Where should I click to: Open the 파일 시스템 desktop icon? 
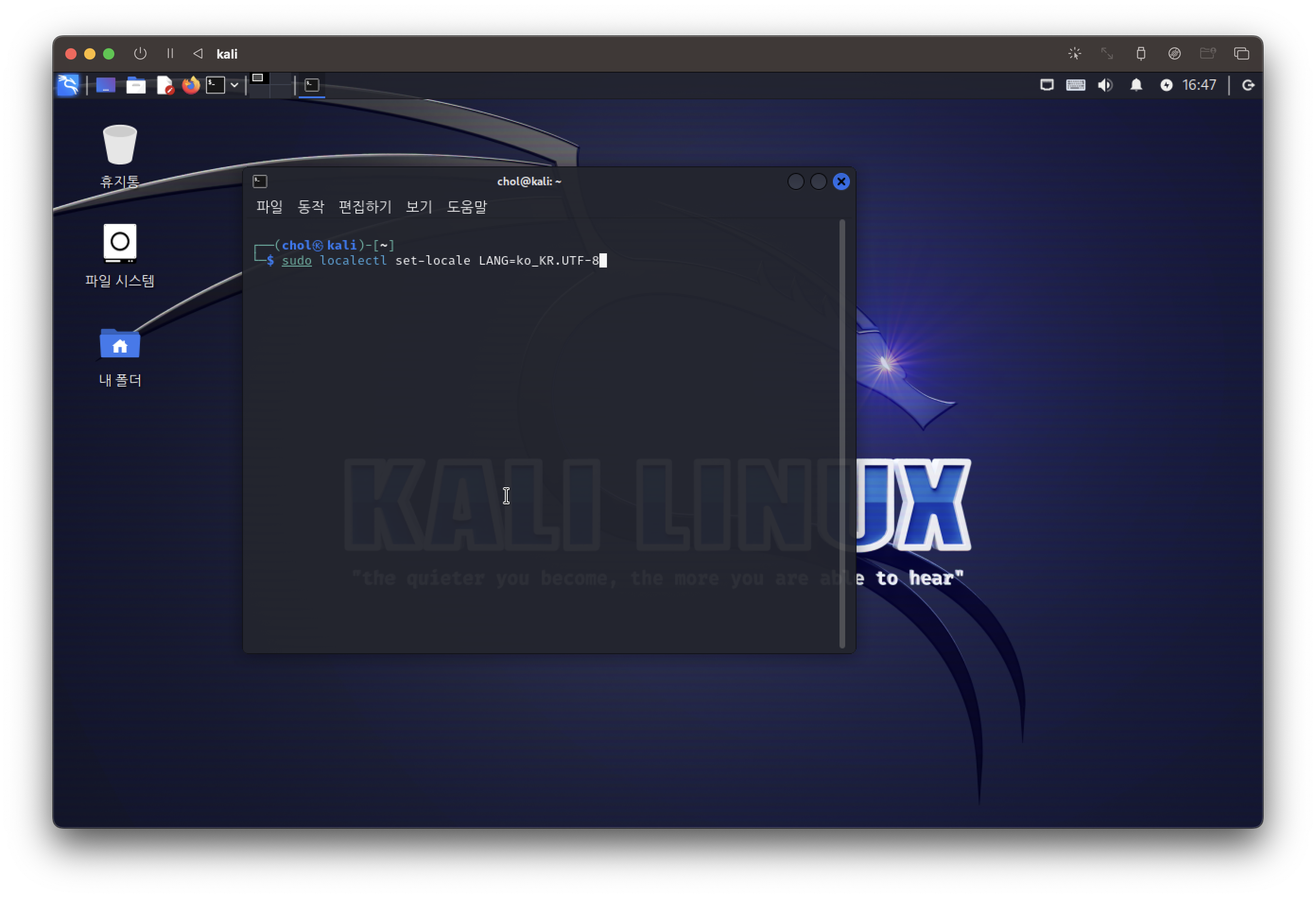(120, 255)
